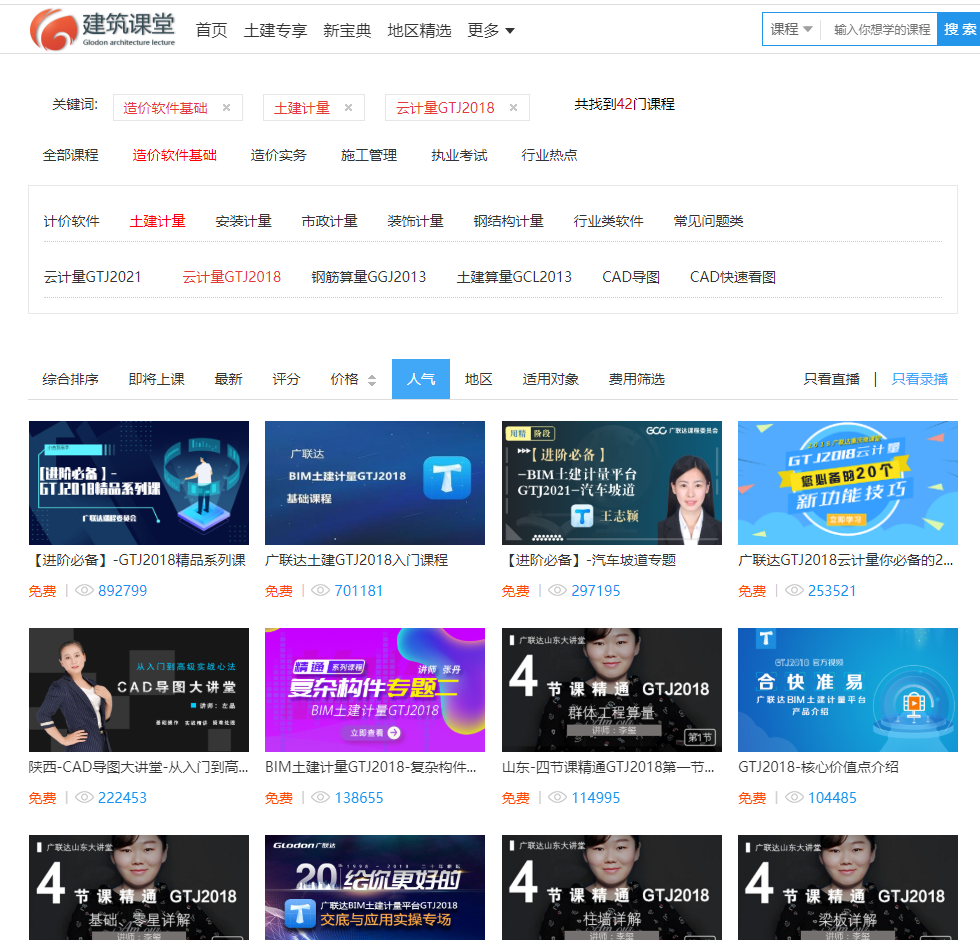Open the 20个新功能技巧 thumbnail
The image size is (980, 940).
click(x=848, y=482)
